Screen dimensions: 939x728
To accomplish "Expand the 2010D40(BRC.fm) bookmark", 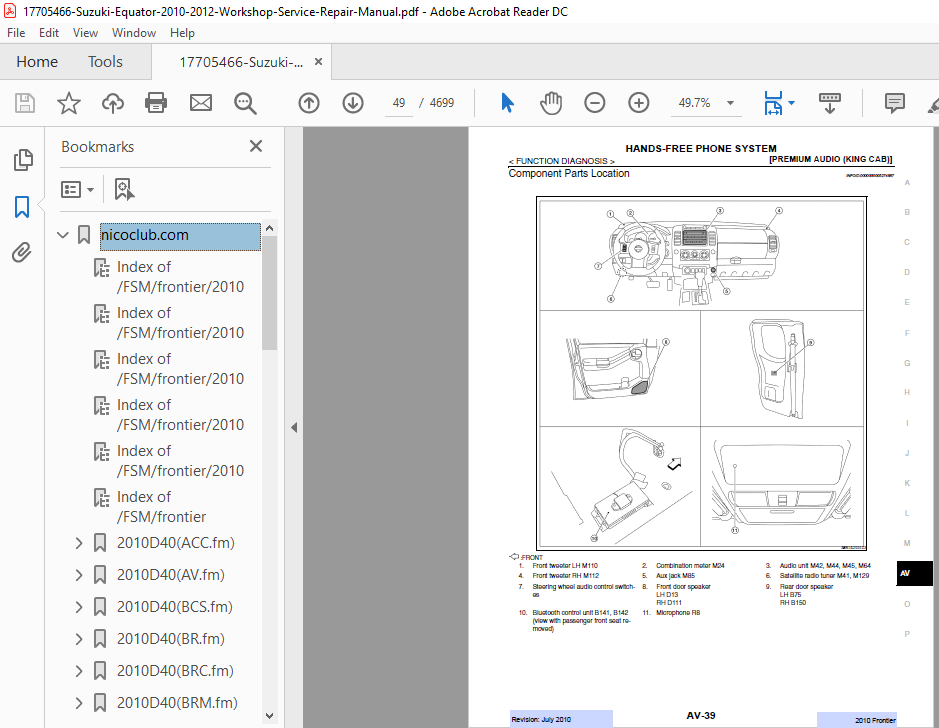I will click(78, 671).
